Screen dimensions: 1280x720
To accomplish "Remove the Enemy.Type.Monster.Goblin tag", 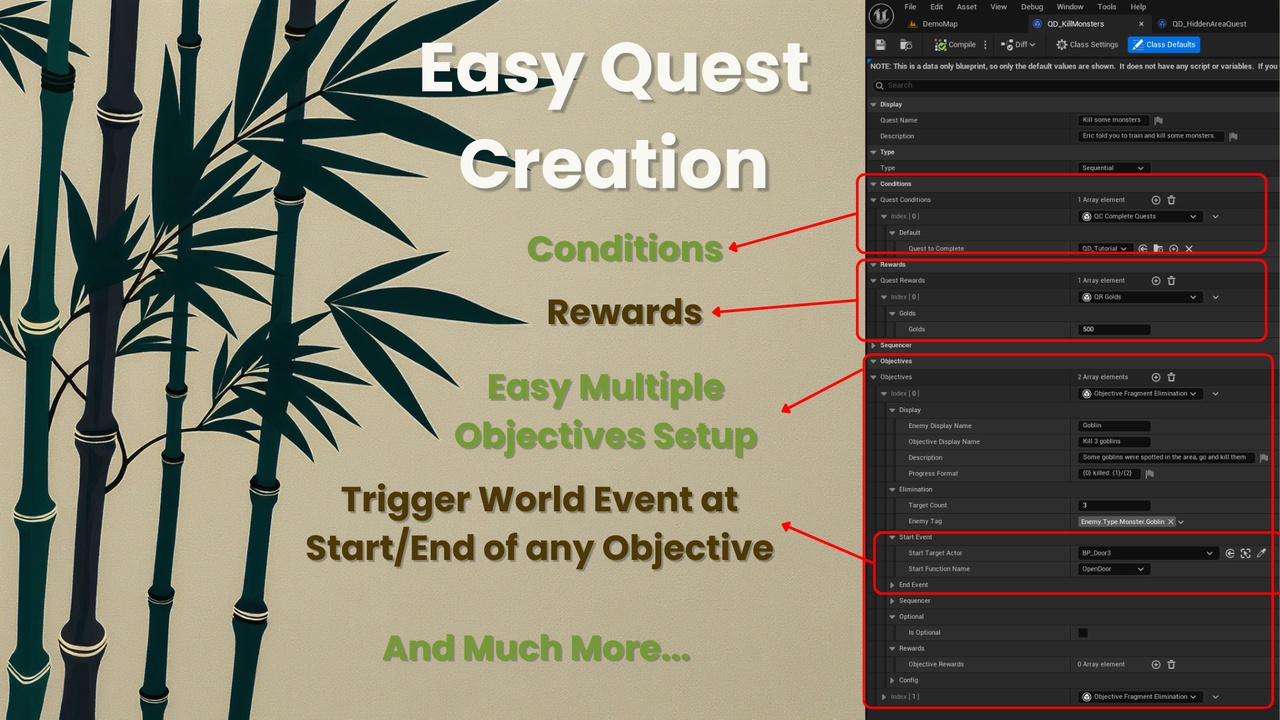I will click(x=1170, y=522).
